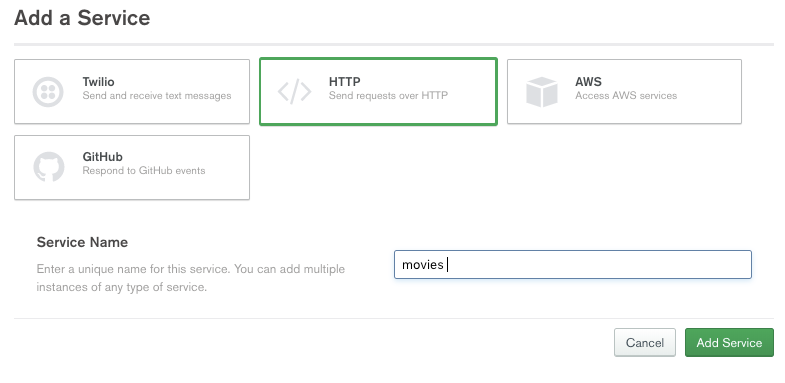Click the Service Name label
The width and height of the screenshot is (785, 383).
point(82,242)
